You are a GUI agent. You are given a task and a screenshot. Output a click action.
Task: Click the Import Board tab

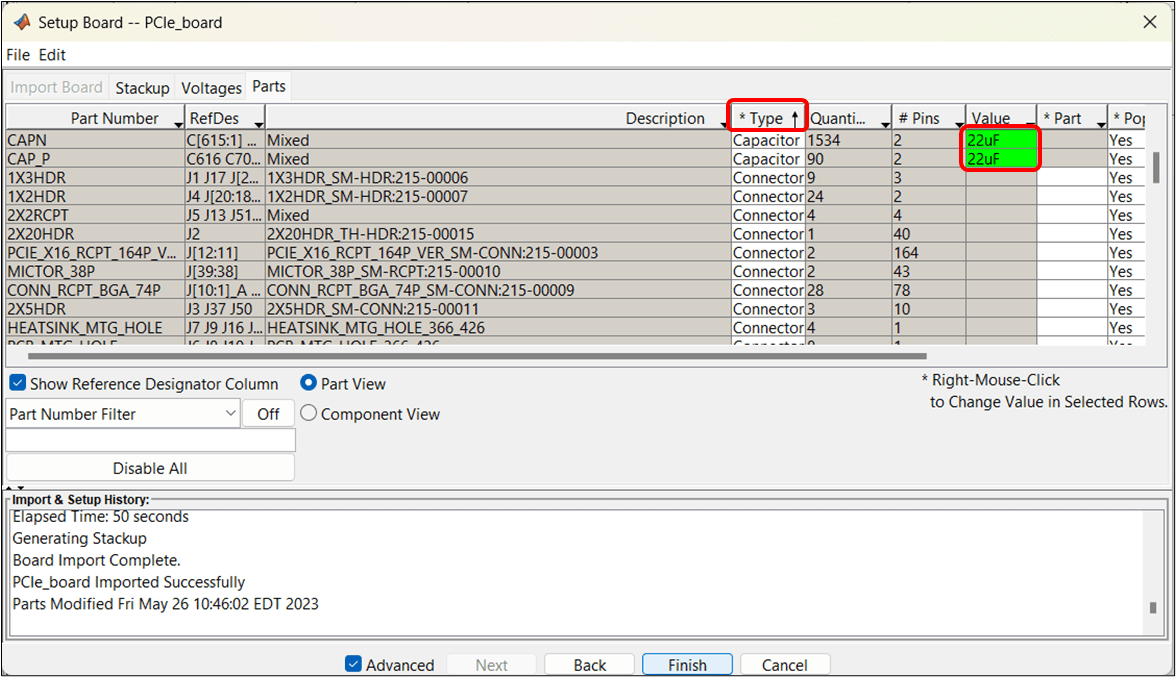point(56,87)
